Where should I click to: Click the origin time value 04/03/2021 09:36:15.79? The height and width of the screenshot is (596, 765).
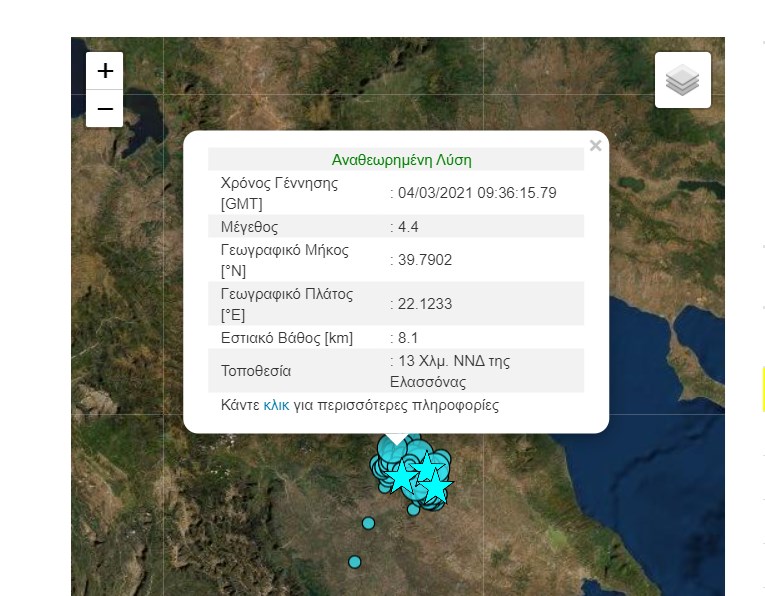pyautogui.click(x=475, y=193)
